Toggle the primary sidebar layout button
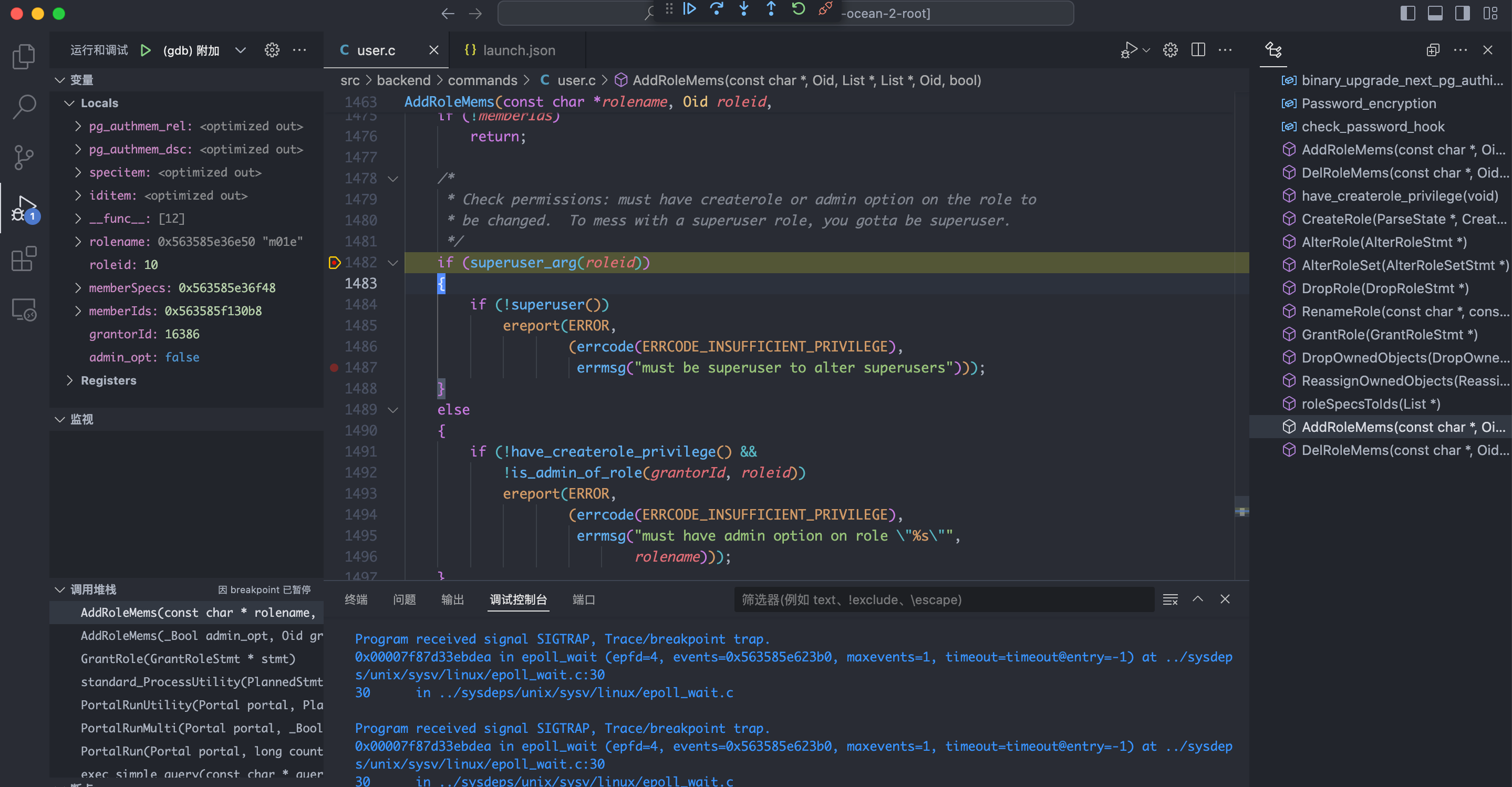The height and width of the screenshot is (787, 1512). [1407, 13]
